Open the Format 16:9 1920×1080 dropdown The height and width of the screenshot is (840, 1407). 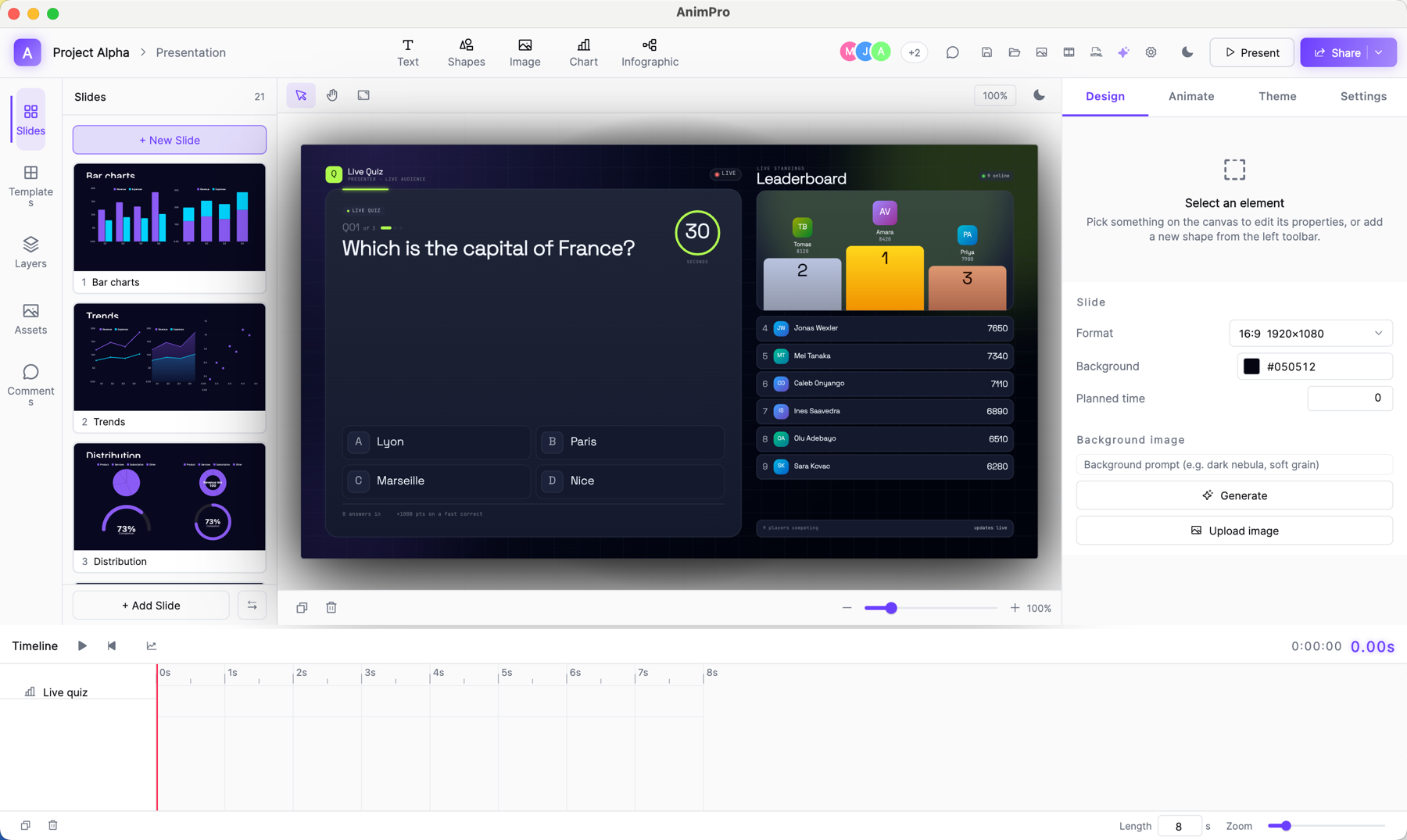coord(1310,333)
